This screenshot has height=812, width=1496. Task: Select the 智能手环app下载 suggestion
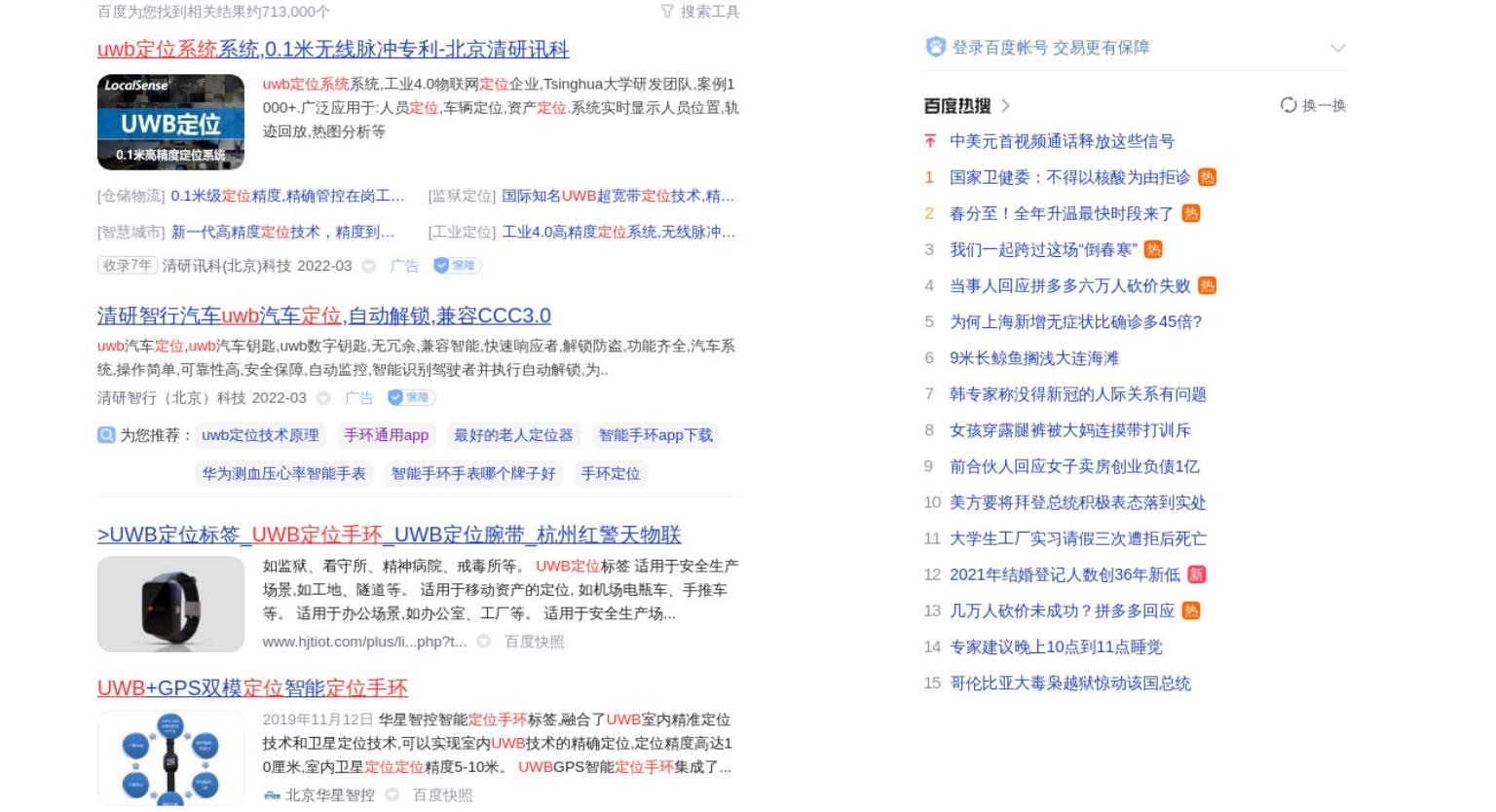(x=655, y=435)
